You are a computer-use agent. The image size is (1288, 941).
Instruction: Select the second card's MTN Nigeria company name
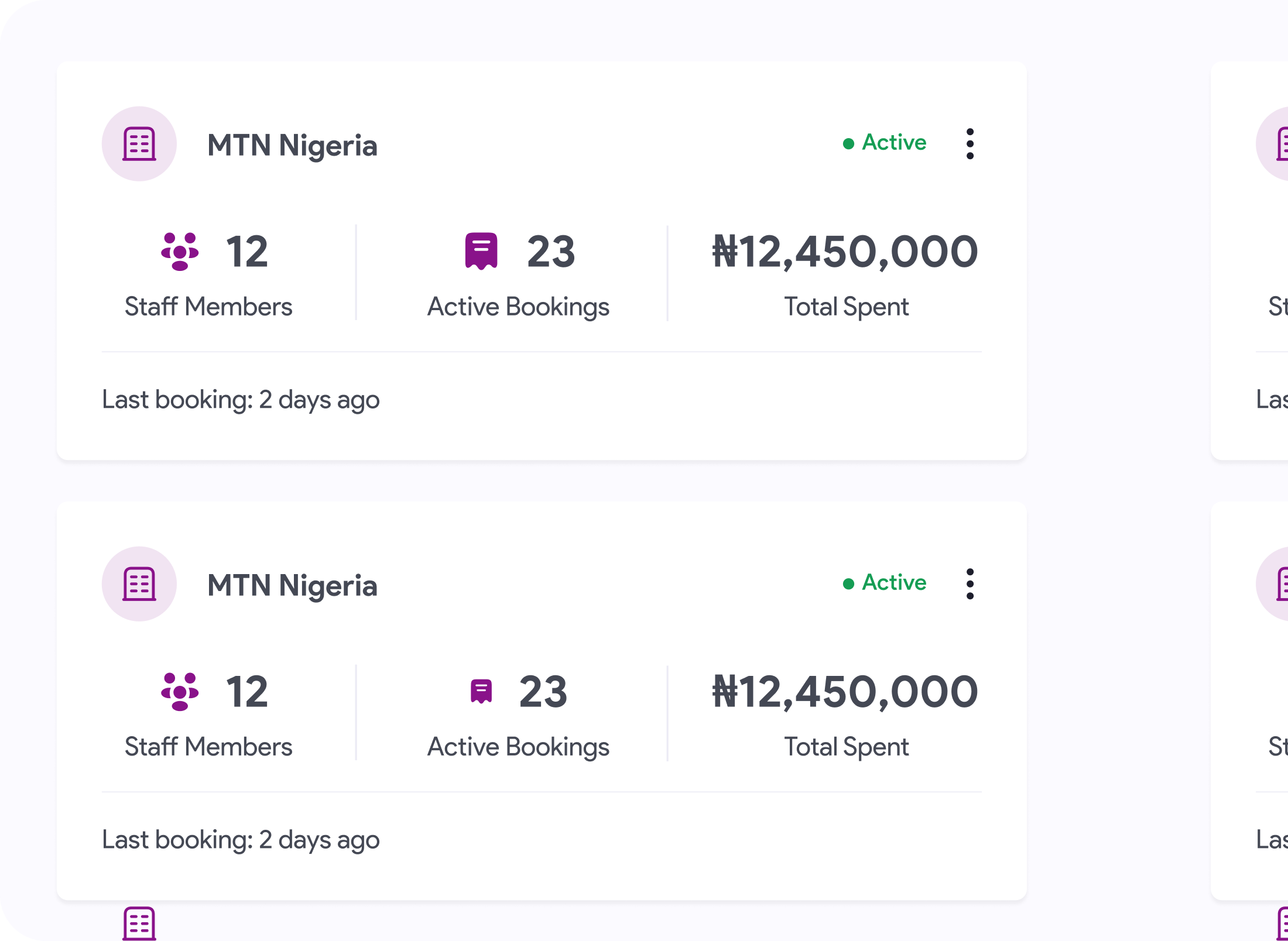(292, 585)
